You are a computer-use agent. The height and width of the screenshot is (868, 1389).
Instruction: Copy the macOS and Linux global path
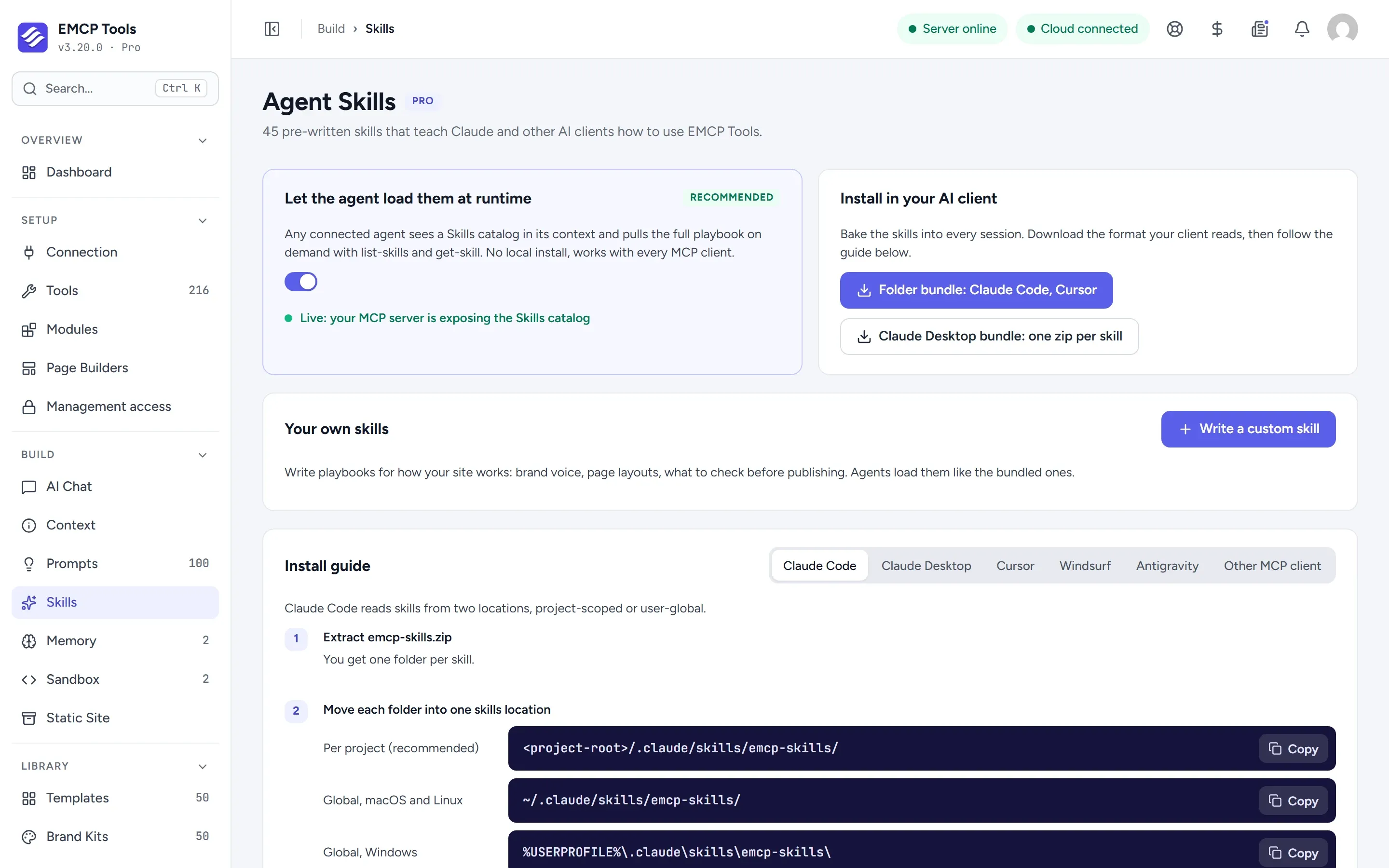click(x=1293, y=801)
